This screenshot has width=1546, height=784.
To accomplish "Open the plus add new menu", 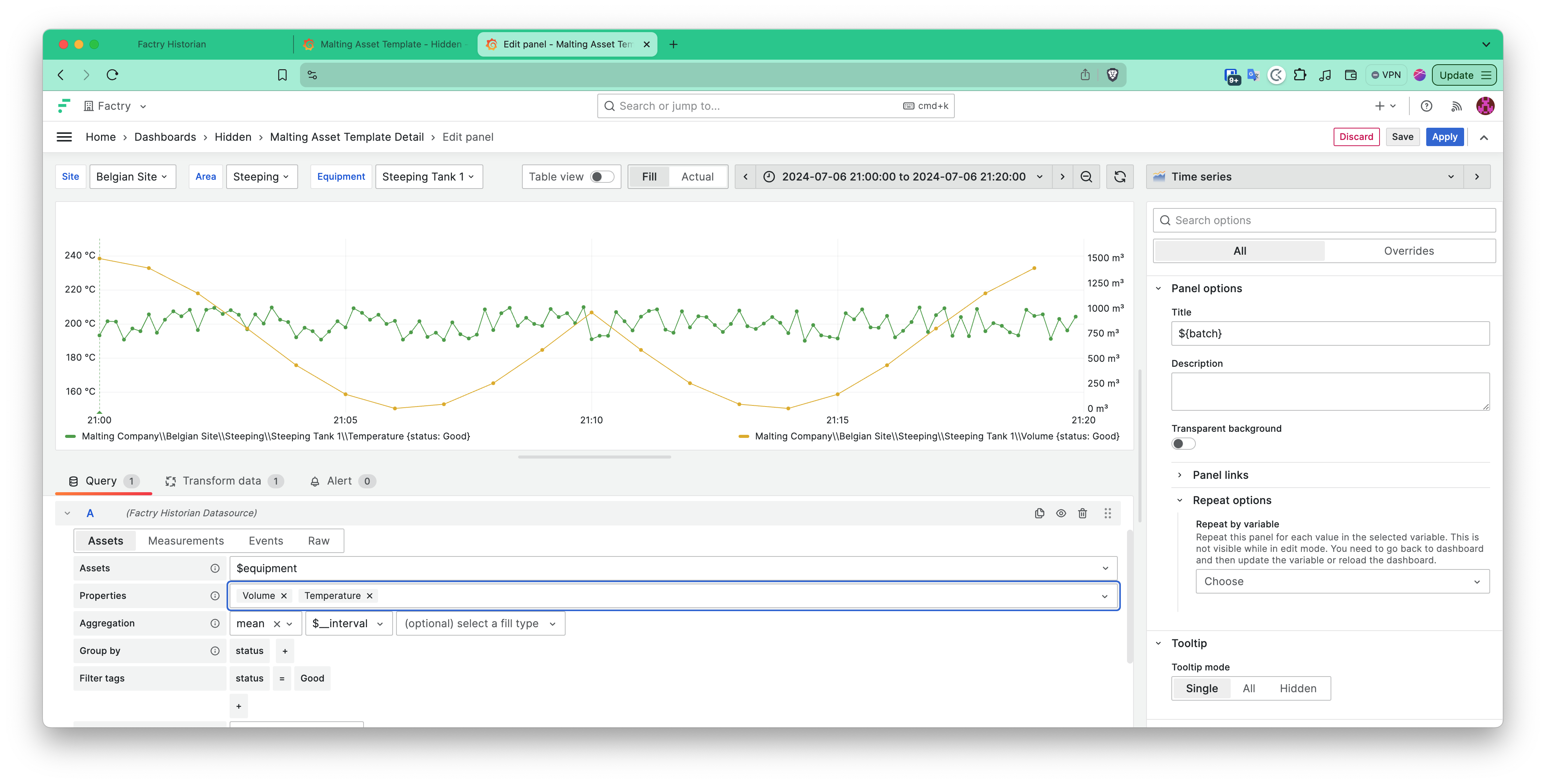I will click(x=1385, y=106).
